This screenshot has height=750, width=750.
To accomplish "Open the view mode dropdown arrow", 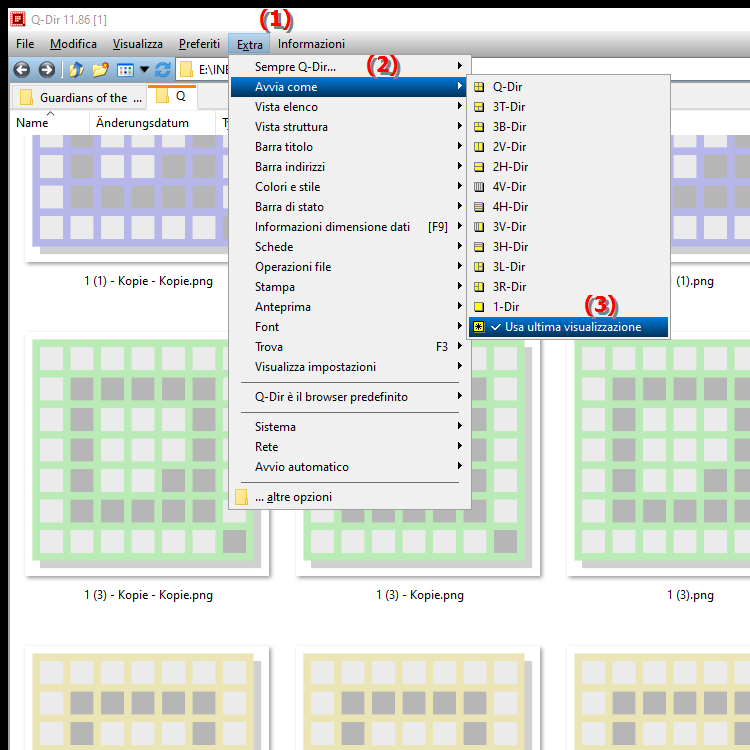I will (144, 70).
